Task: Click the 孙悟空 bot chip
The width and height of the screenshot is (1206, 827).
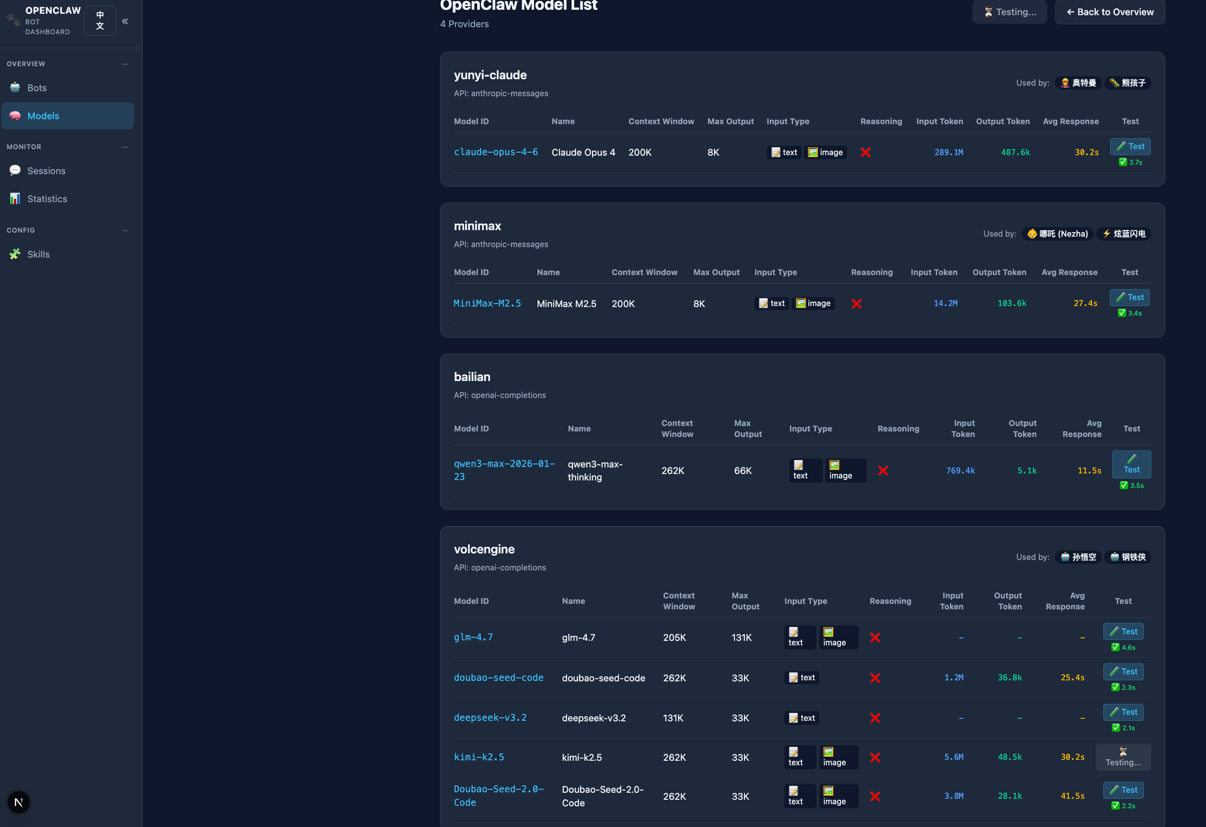Action: click(x=1078, y=557)
